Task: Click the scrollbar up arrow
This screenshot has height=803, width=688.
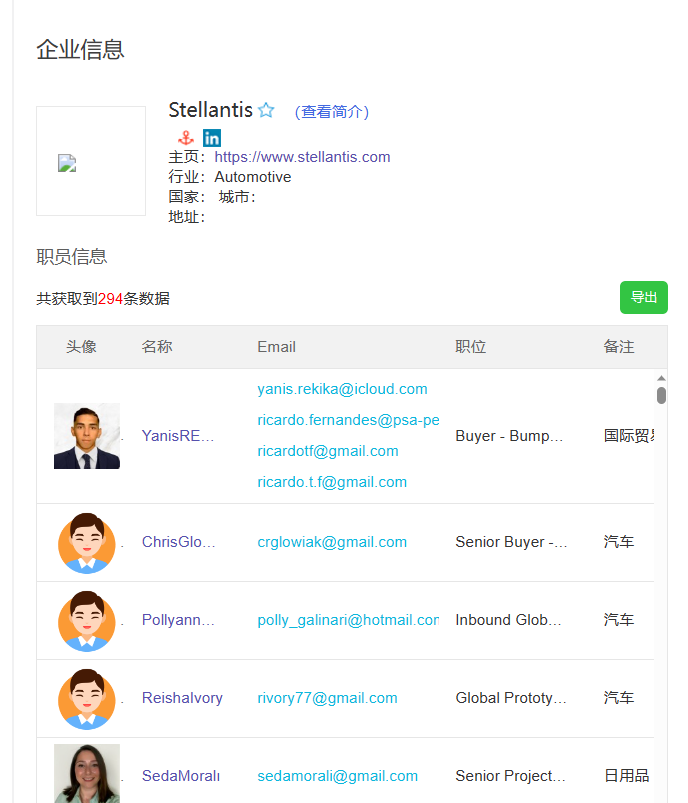Action: point(661,378)
